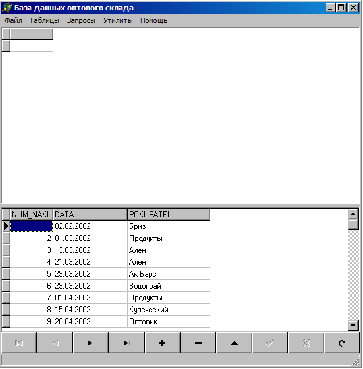Image resolution: width=363 pixels, height=369 pixels.
Task: Click the current-row indicator with black arrow
Action: pyautogui.click(x=6, y=226)
